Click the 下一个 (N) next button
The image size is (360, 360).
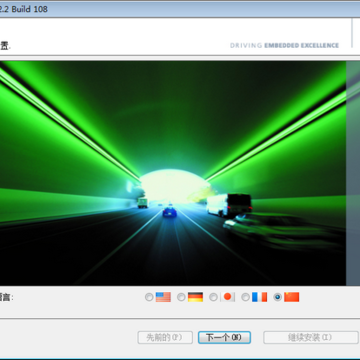pyautogui.click(x=224, y=337)
